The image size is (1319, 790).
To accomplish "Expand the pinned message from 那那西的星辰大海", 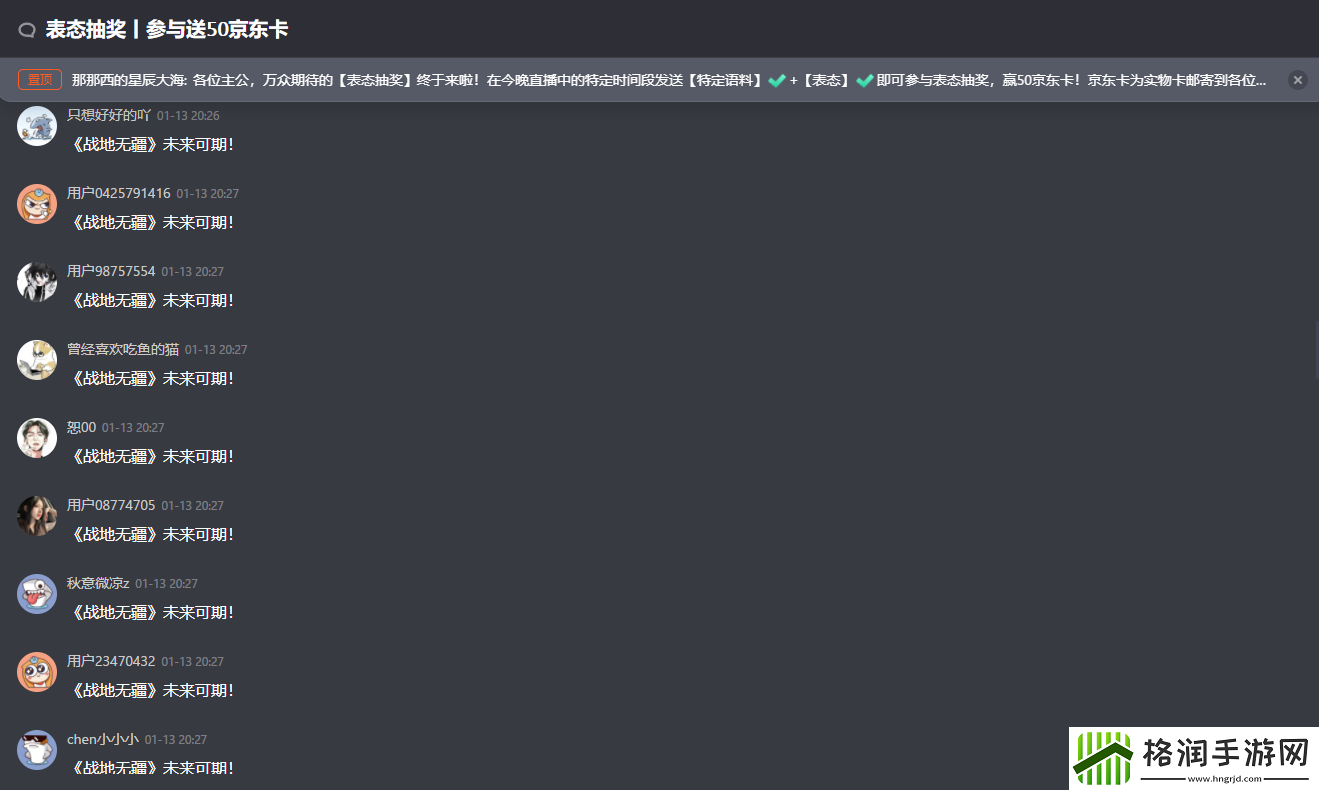I will point(668,80).
